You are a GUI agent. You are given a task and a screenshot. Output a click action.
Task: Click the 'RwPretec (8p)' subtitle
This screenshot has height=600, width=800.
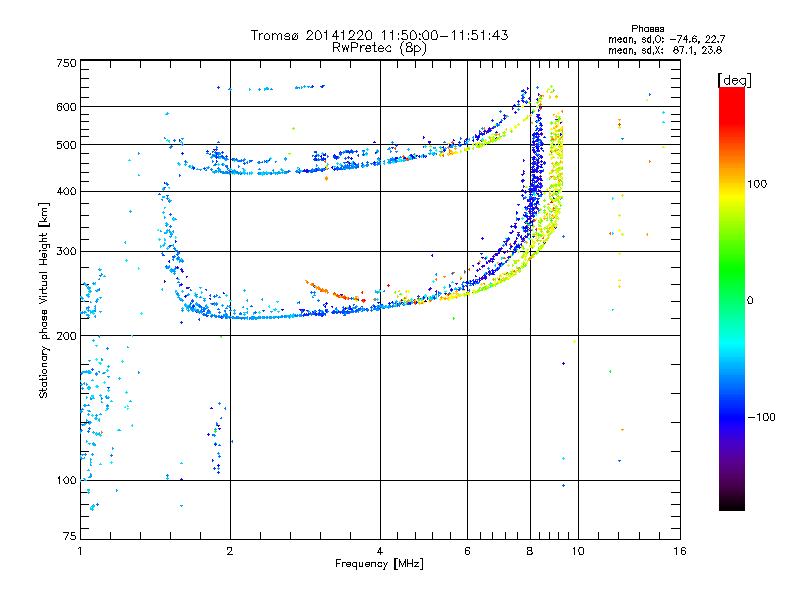(x=379, y=48)
